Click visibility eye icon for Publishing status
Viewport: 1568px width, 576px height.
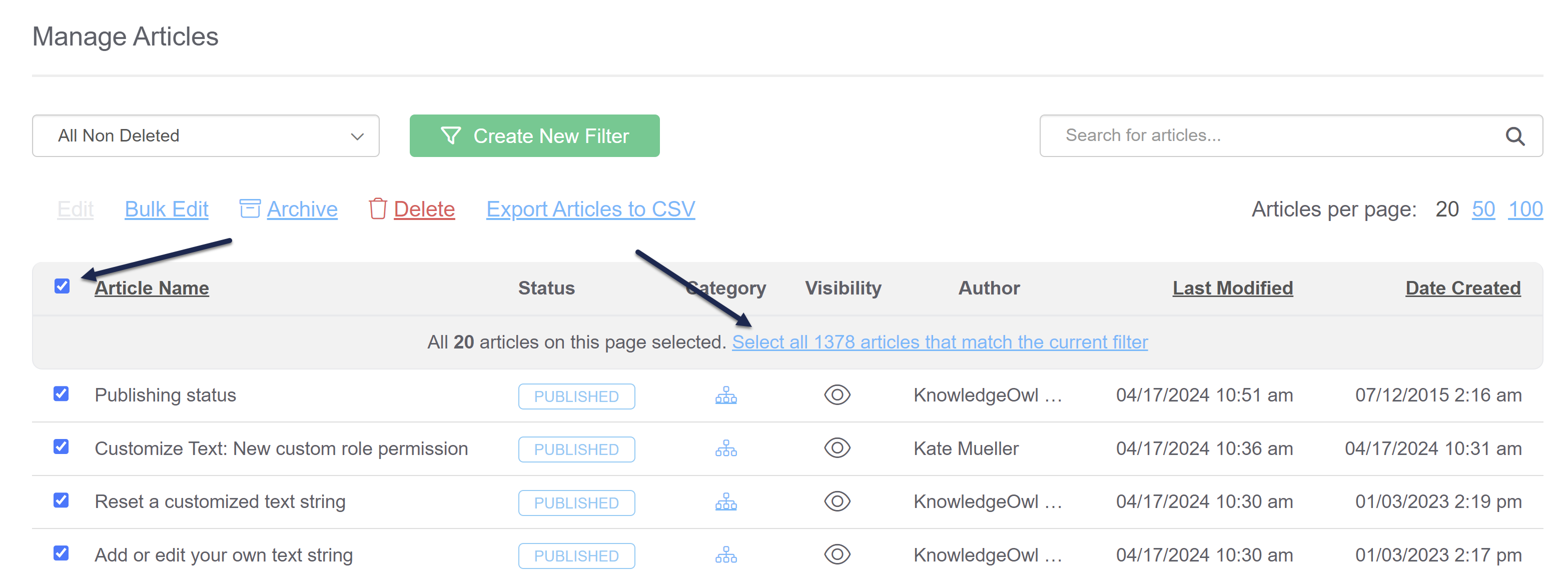point(837,394)
